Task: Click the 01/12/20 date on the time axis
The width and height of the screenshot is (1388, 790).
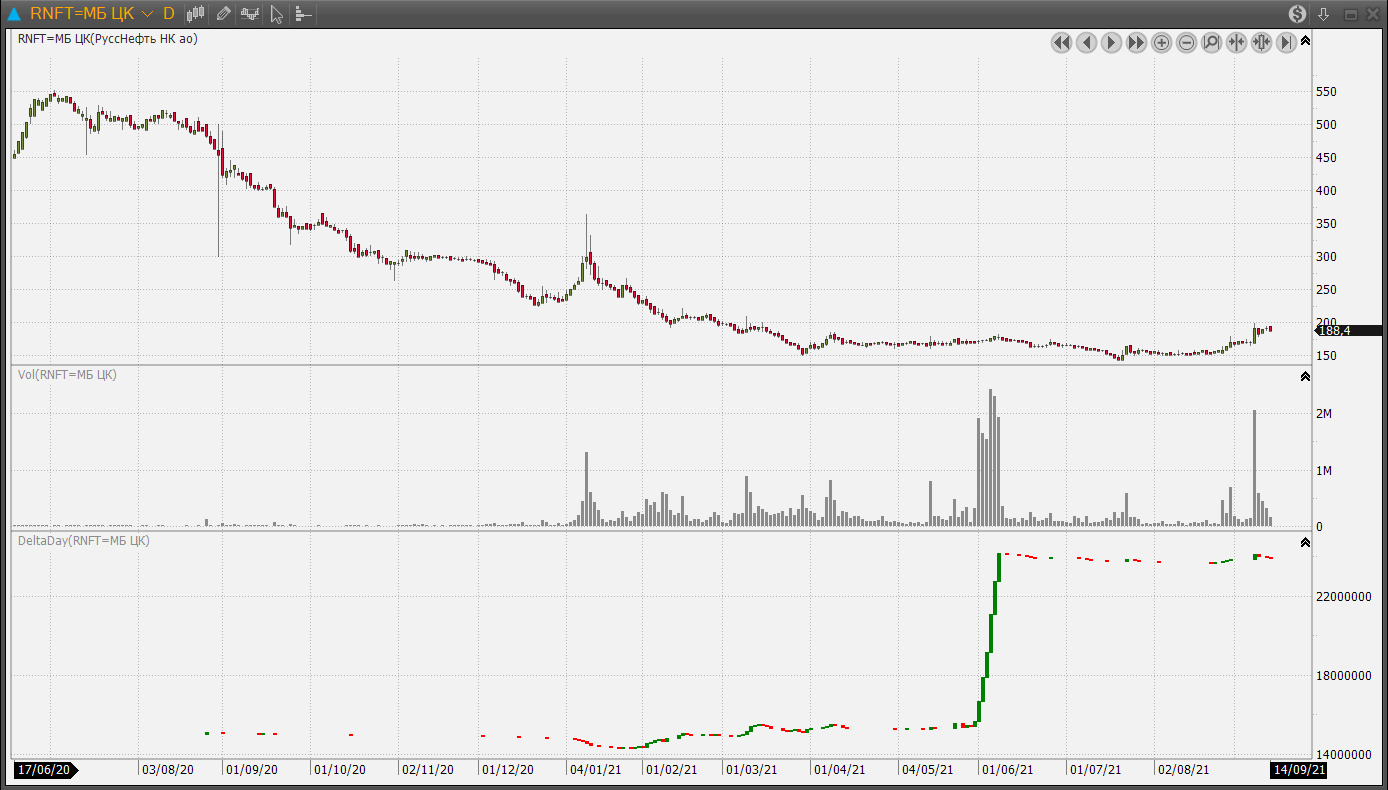Action: [x=507, y=770]
